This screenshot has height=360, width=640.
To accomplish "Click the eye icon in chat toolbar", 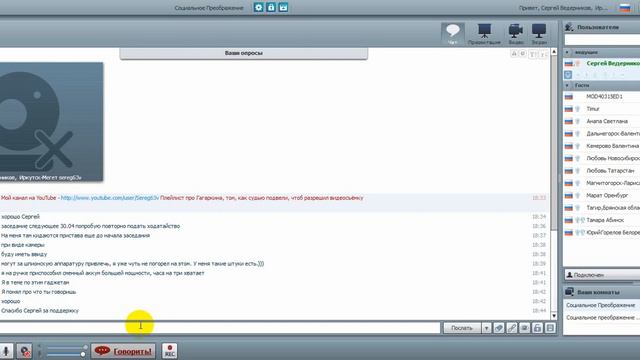I will pos(524,328).
